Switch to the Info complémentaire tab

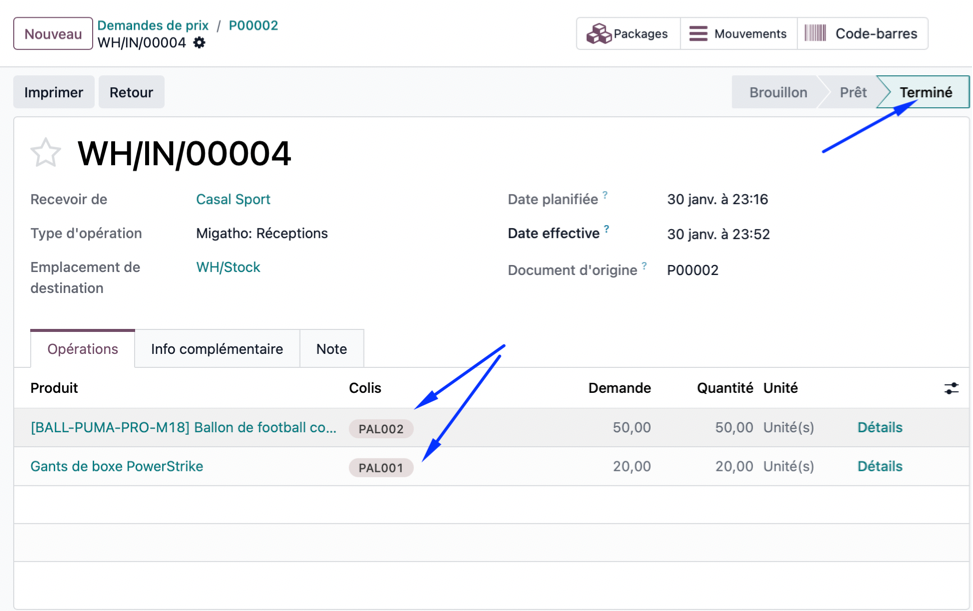[217, 349]
